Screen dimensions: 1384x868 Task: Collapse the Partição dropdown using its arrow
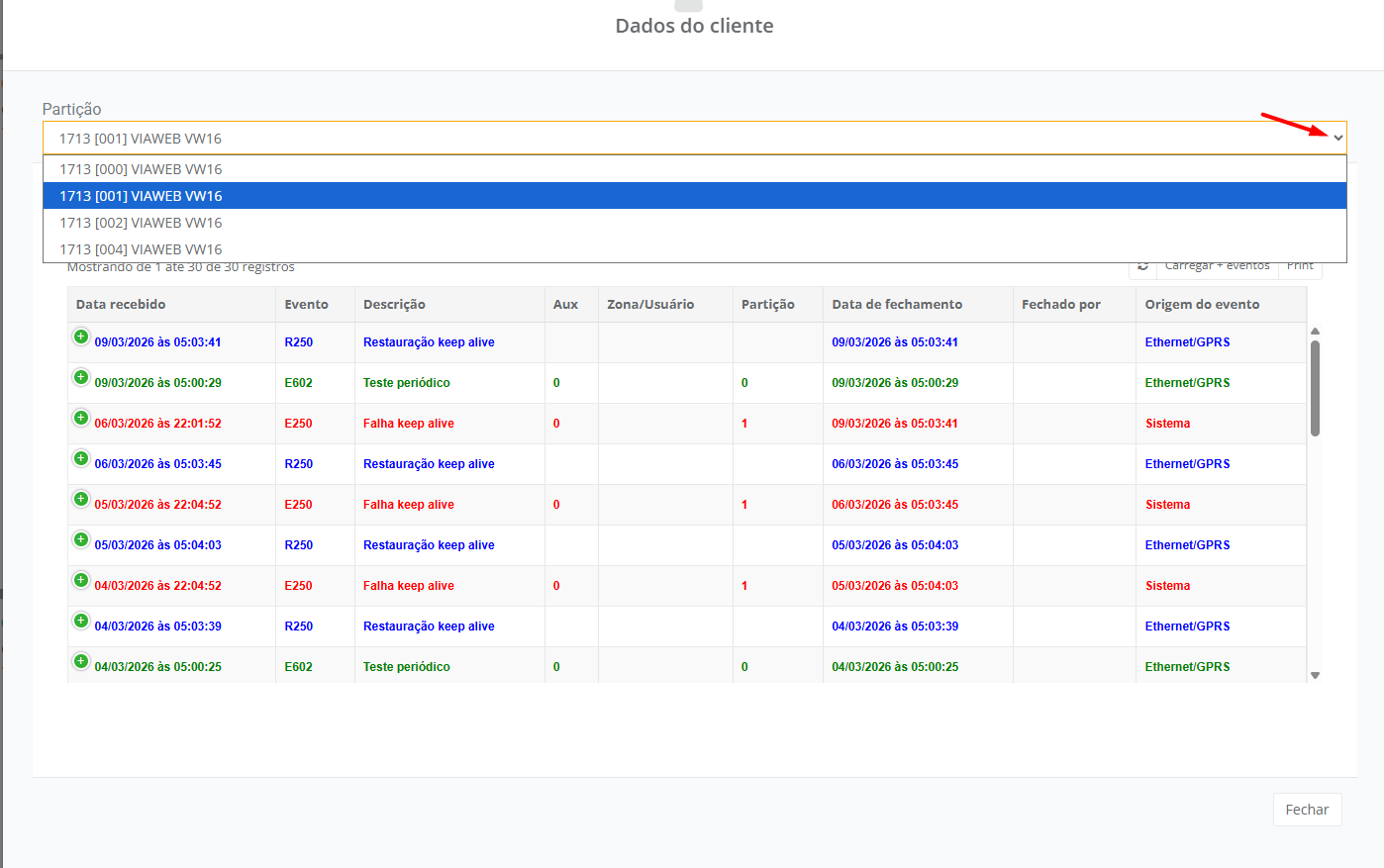[1337, 139]
